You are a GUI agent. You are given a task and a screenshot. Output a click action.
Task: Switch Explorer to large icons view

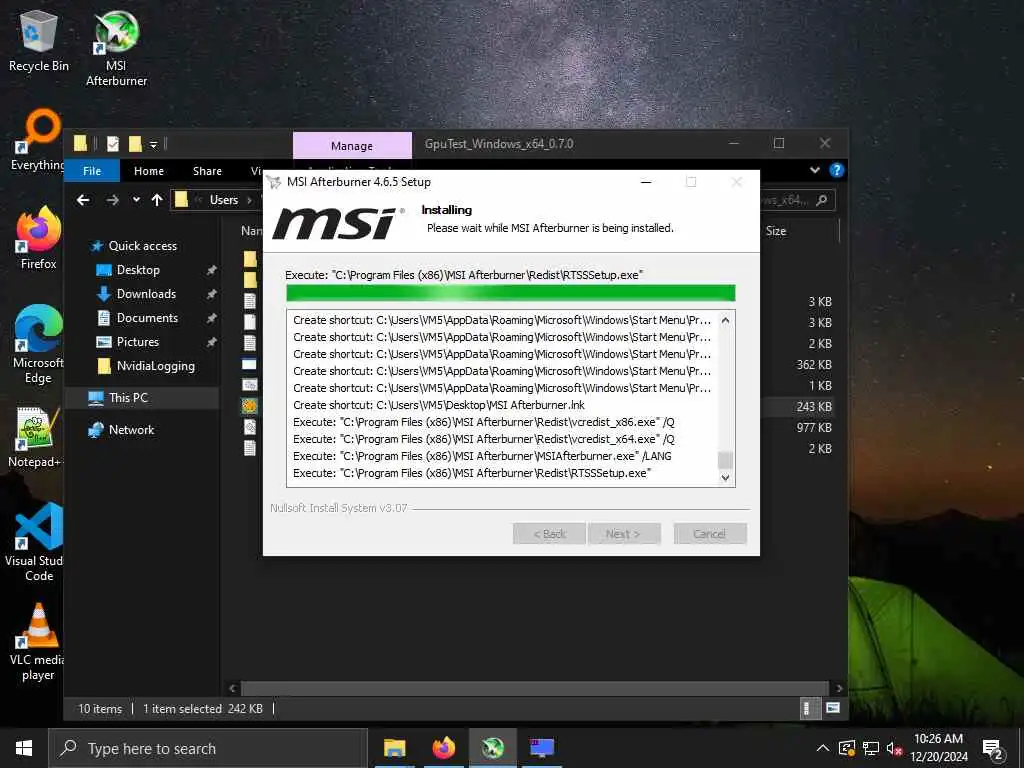coord(833,708)
